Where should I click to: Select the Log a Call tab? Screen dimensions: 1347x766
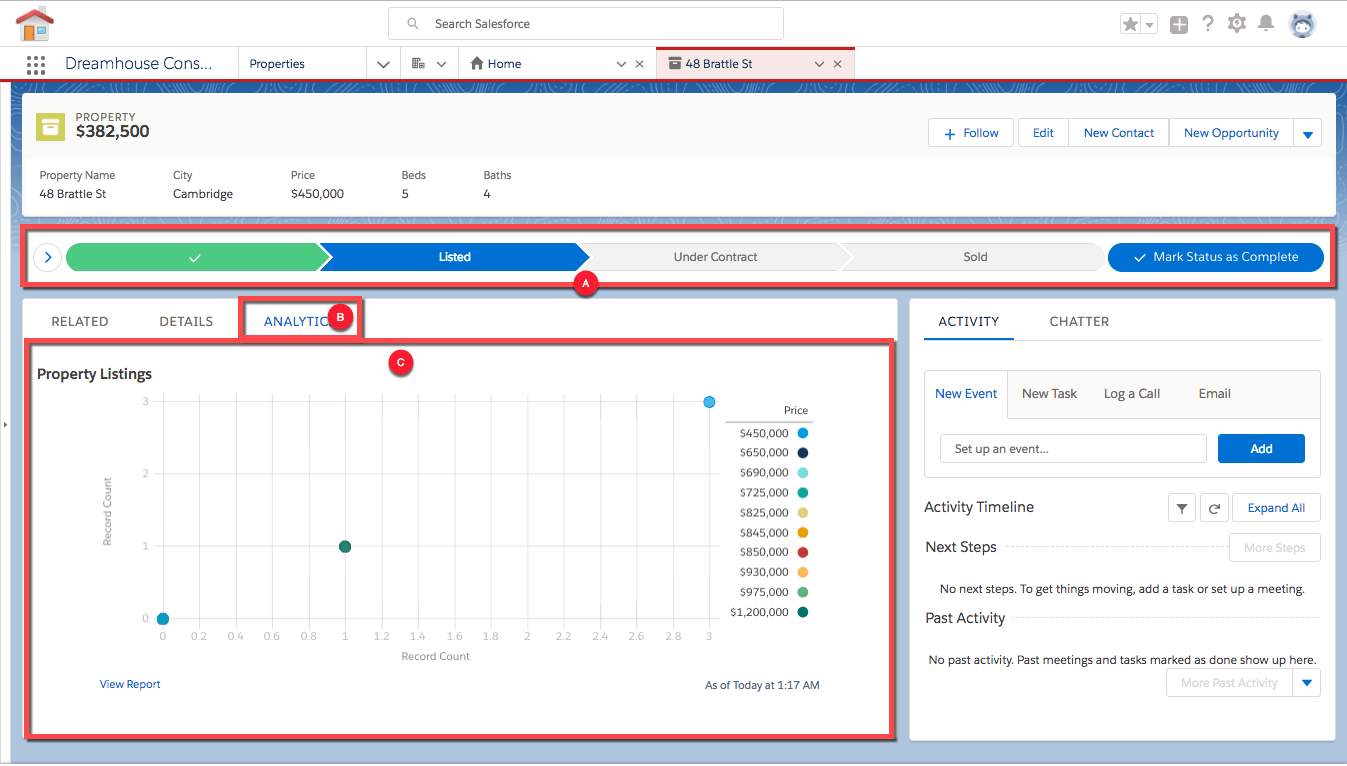point(1132,394)
